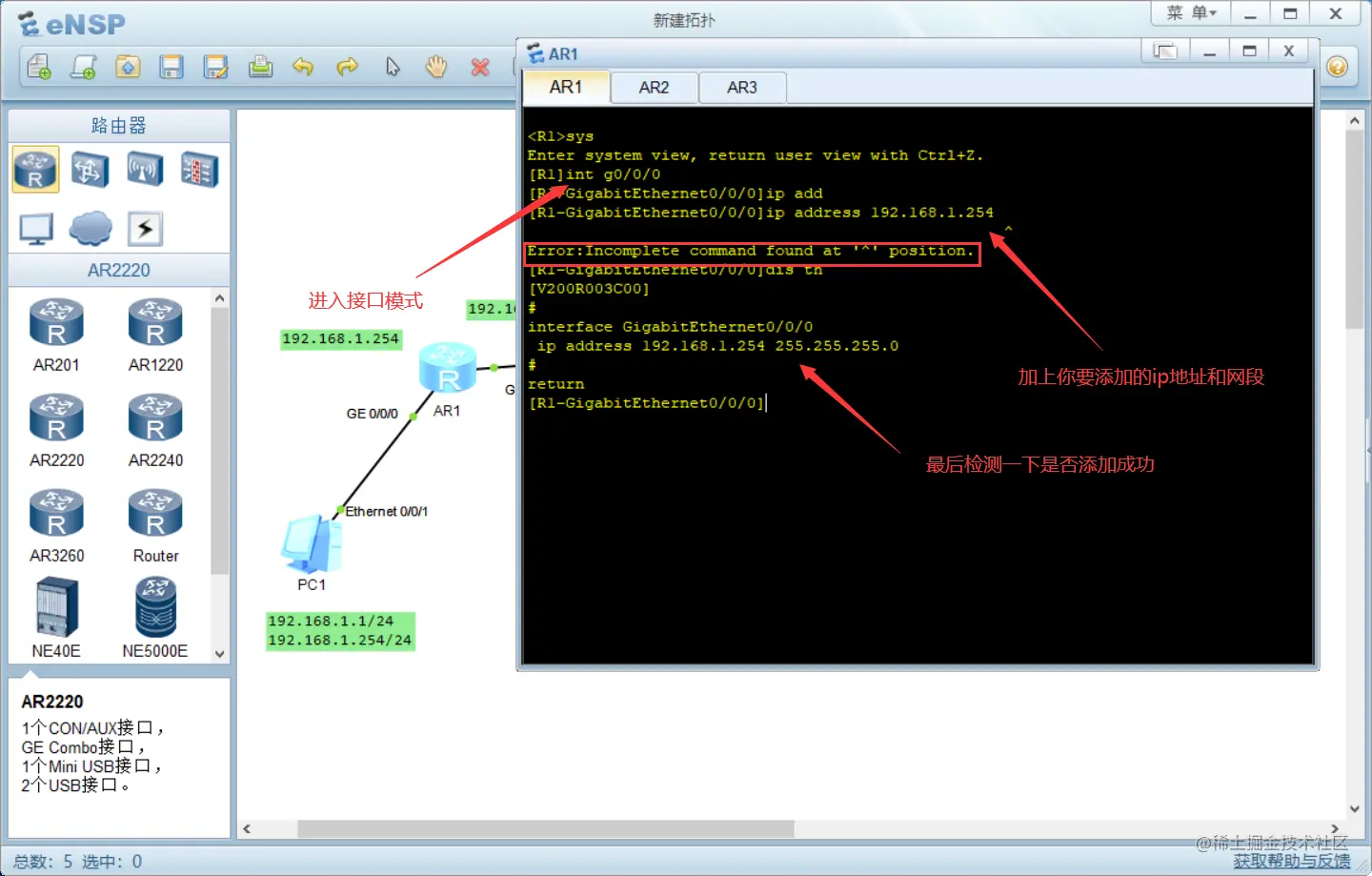Pick the AR201 router model

coord(56,336)
